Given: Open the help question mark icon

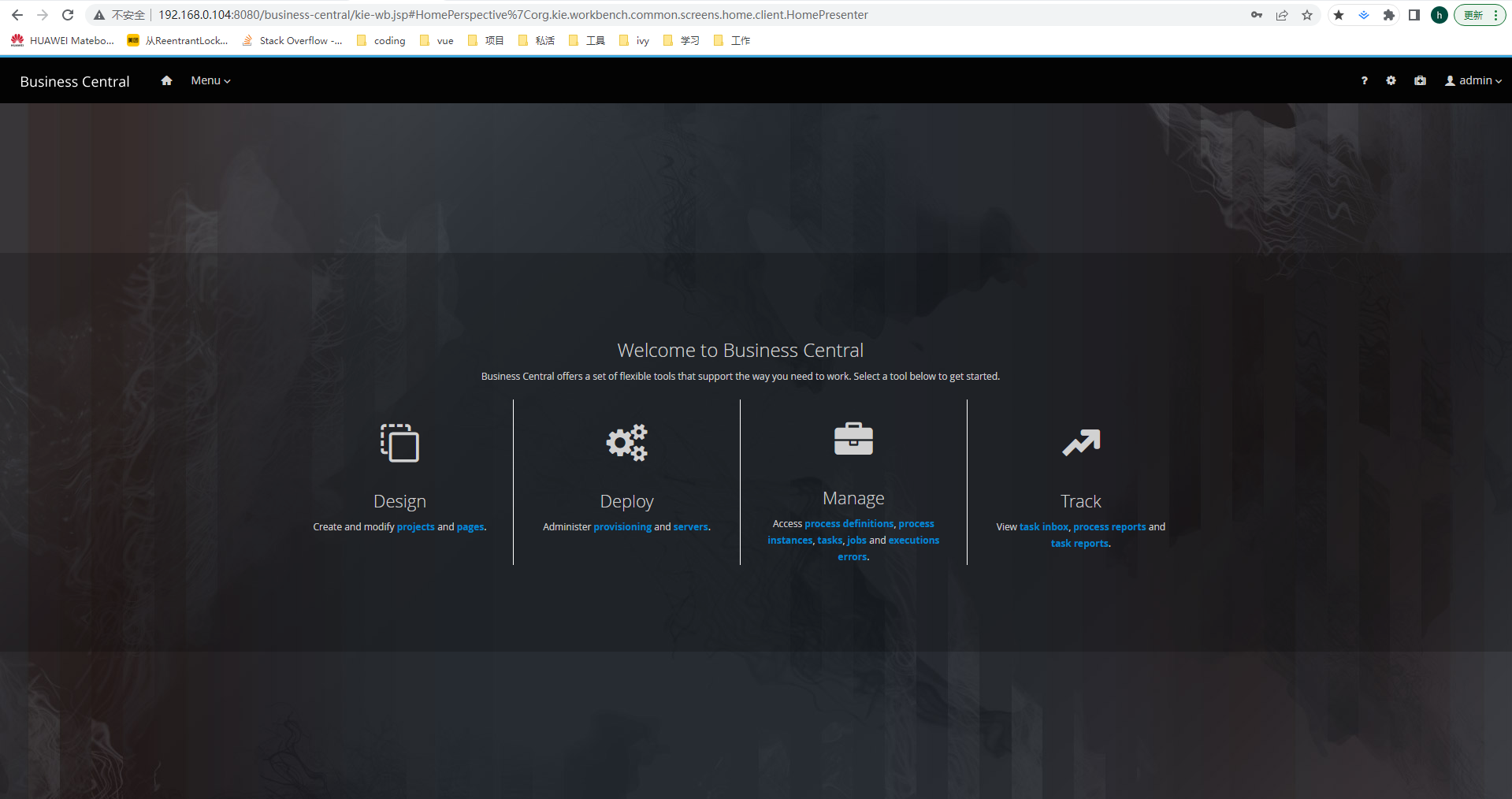Looking at the screenshot, I should (x=1364, y=80).
